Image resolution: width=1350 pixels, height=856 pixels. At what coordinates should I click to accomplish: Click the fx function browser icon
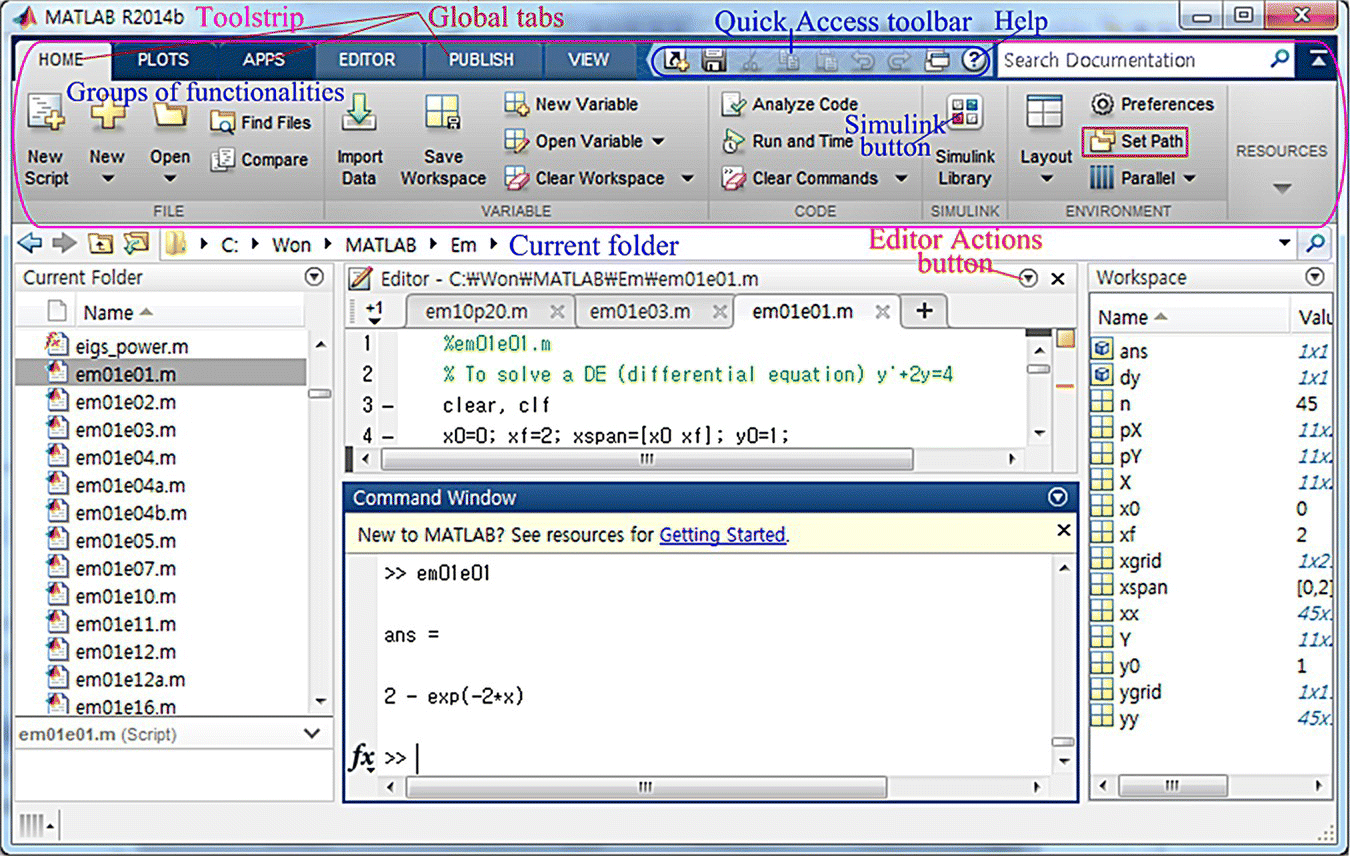(x=362, y=758)
